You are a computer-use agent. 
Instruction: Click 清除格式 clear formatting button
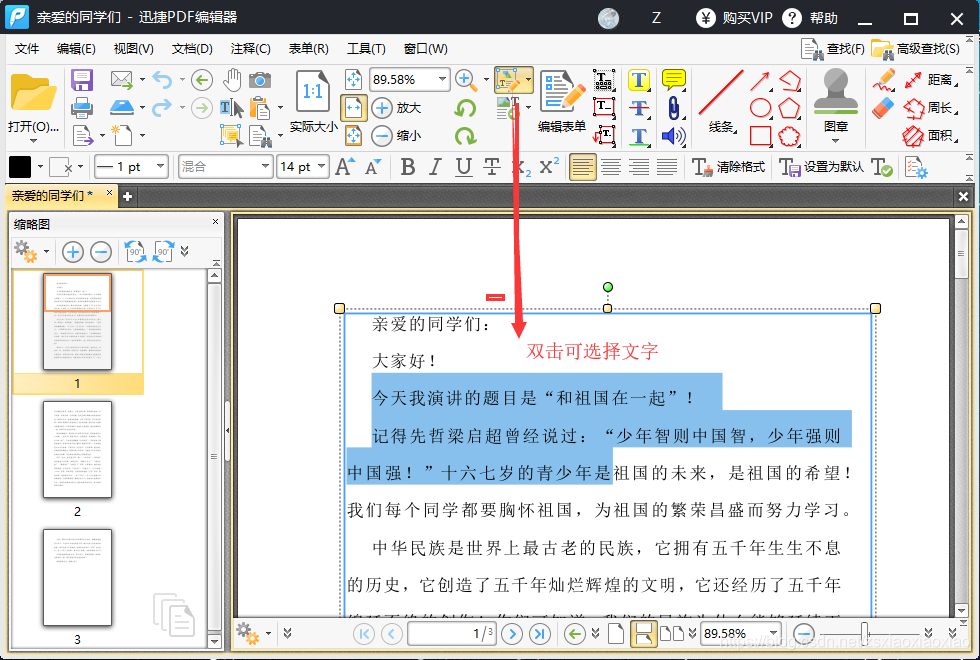729,167
